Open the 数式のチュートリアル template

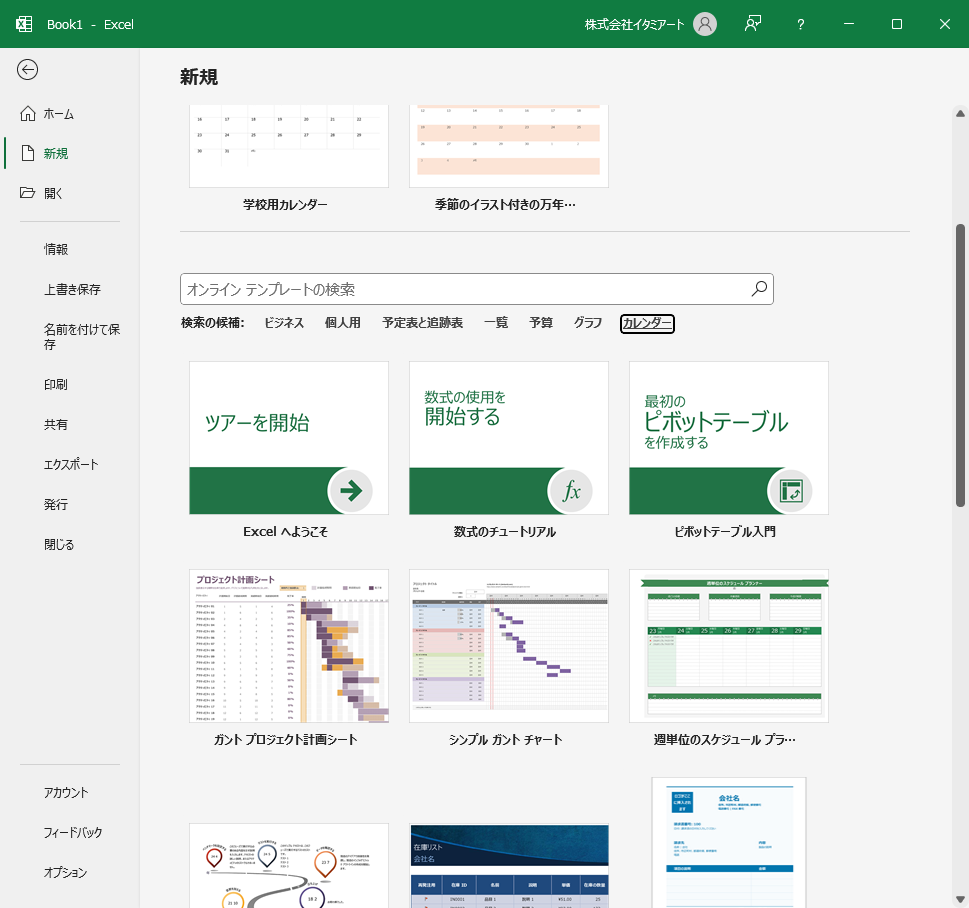[509, 438]
